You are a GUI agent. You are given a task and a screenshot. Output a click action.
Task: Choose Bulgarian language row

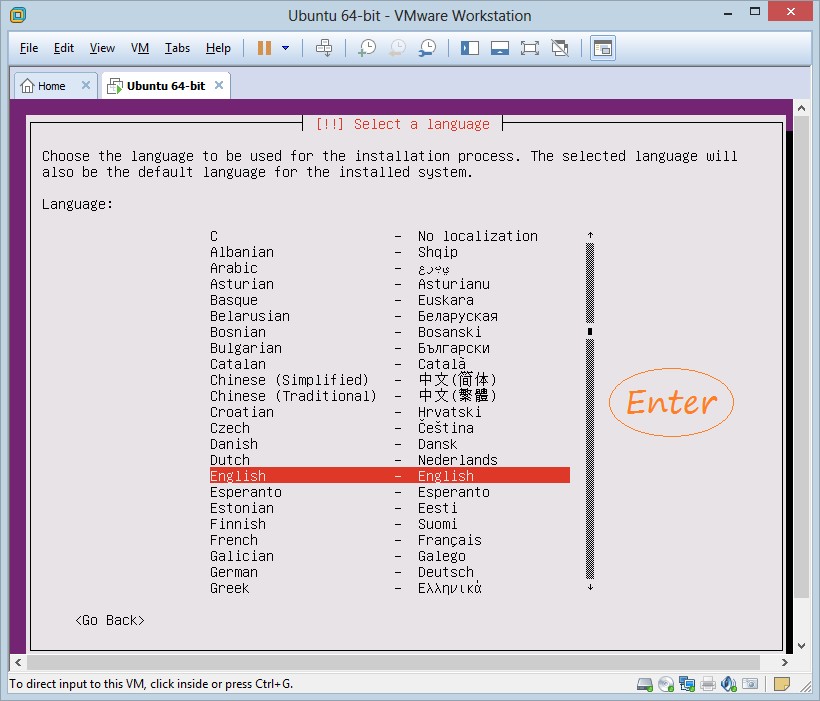tap(390, 348)
